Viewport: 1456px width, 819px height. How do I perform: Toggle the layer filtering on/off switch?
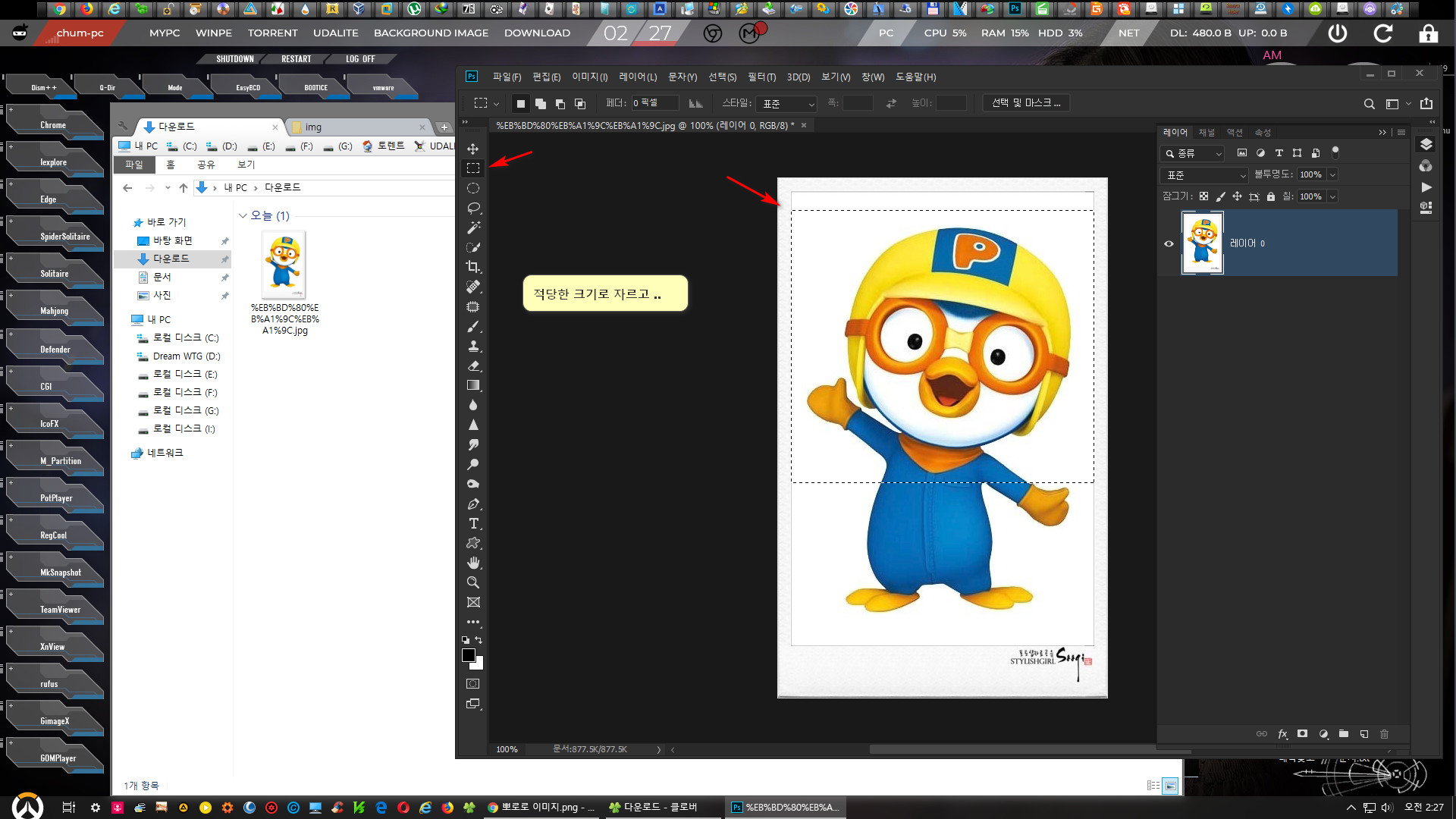[1335, 152]
